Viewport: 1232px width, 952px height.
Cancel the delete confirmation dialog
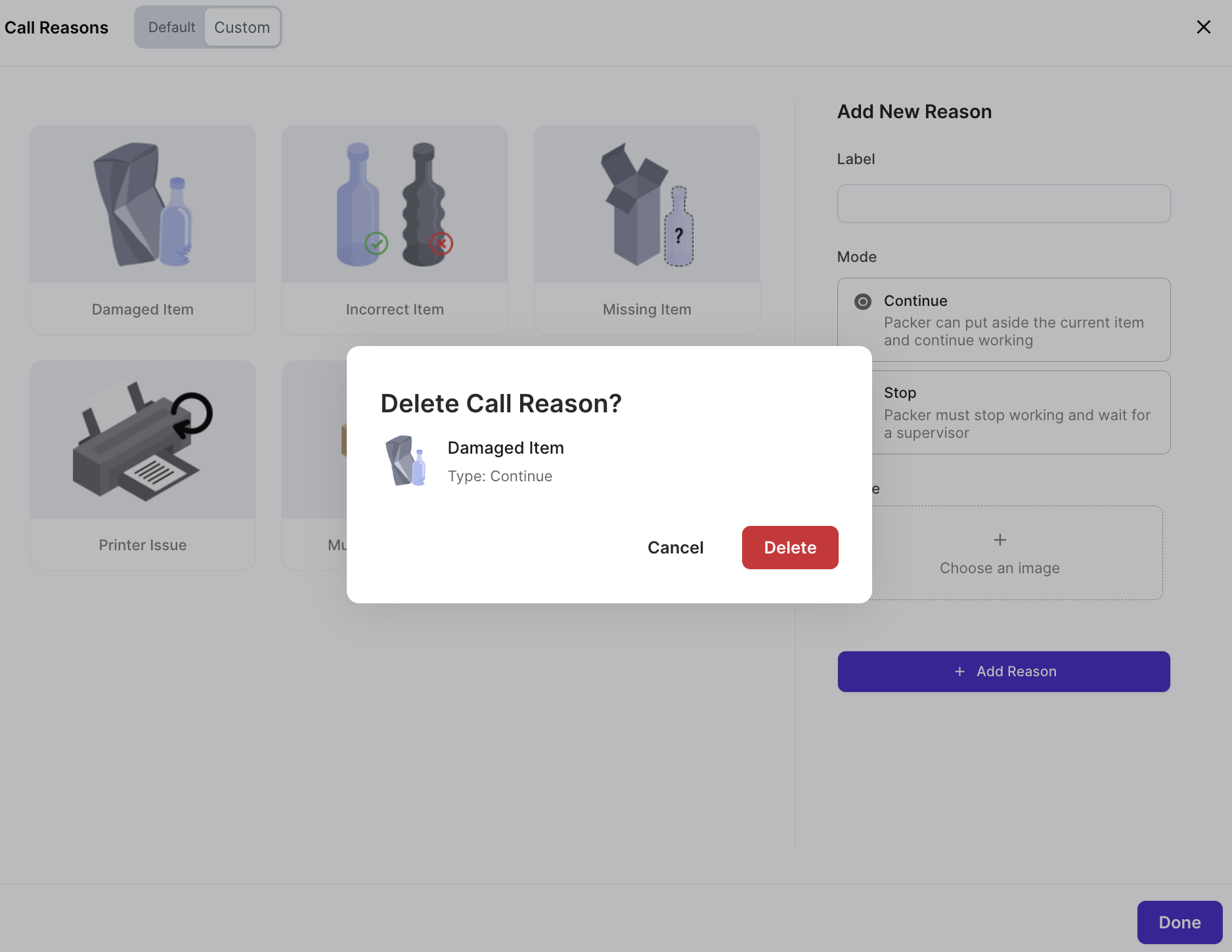(675, 548)
